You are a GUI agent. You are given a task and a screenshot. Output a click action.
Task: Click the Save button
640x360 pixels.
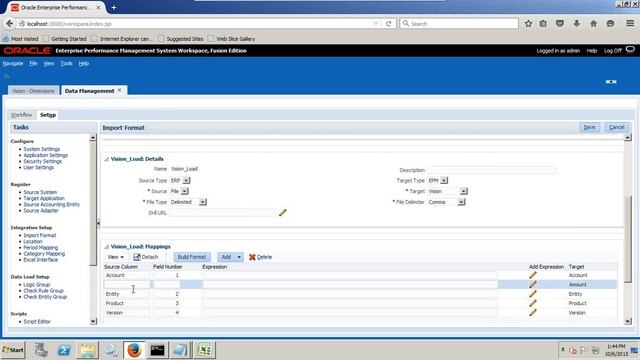pyautogui.click(x=589, y=127)
